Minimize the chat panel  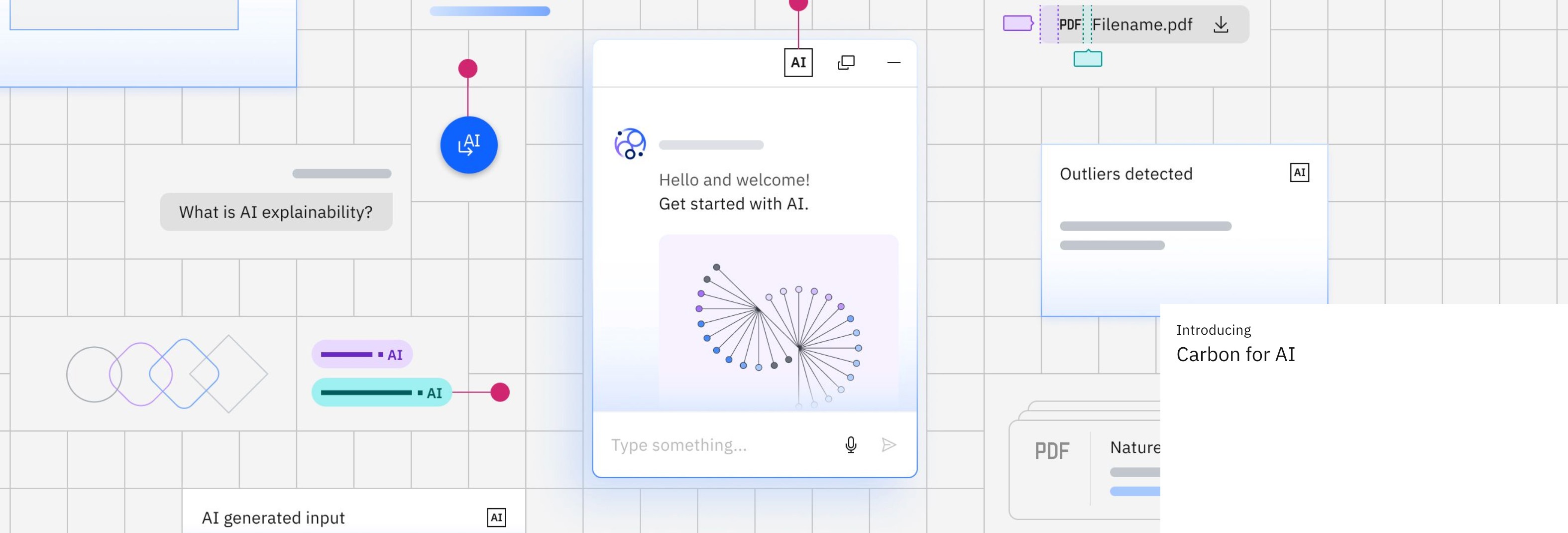coord(894,62)
